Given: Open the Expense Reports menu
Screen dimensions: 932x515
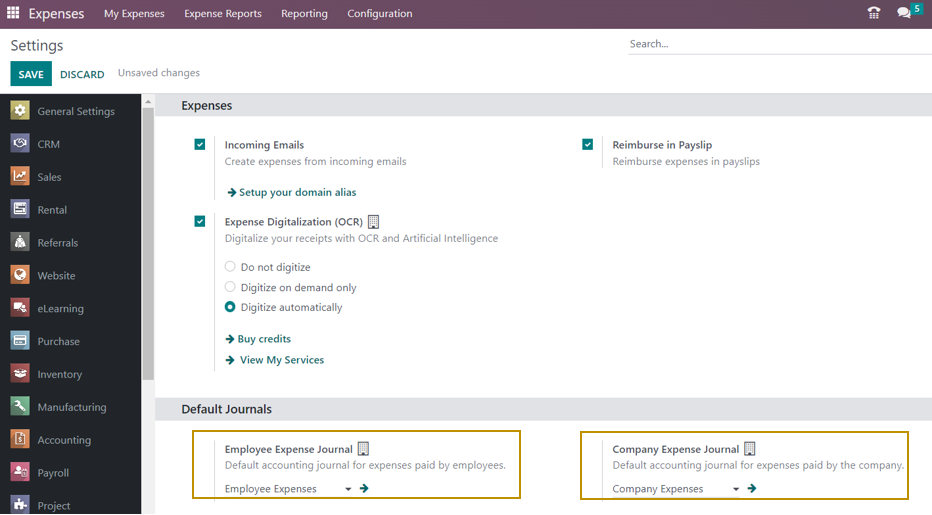Looking at the screenshot, I should 222,14.
